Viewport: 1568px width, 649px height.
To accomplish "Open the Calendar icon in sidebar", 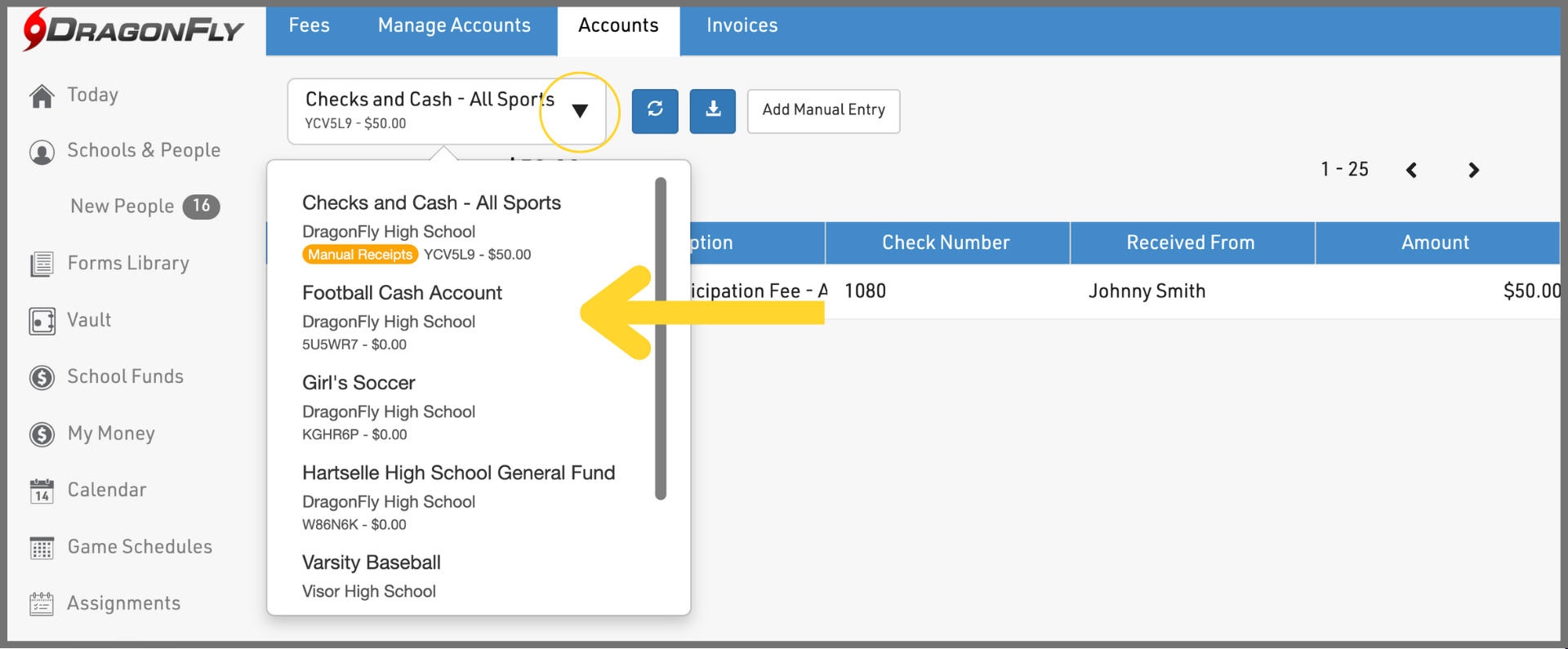I will click(42, 491).
